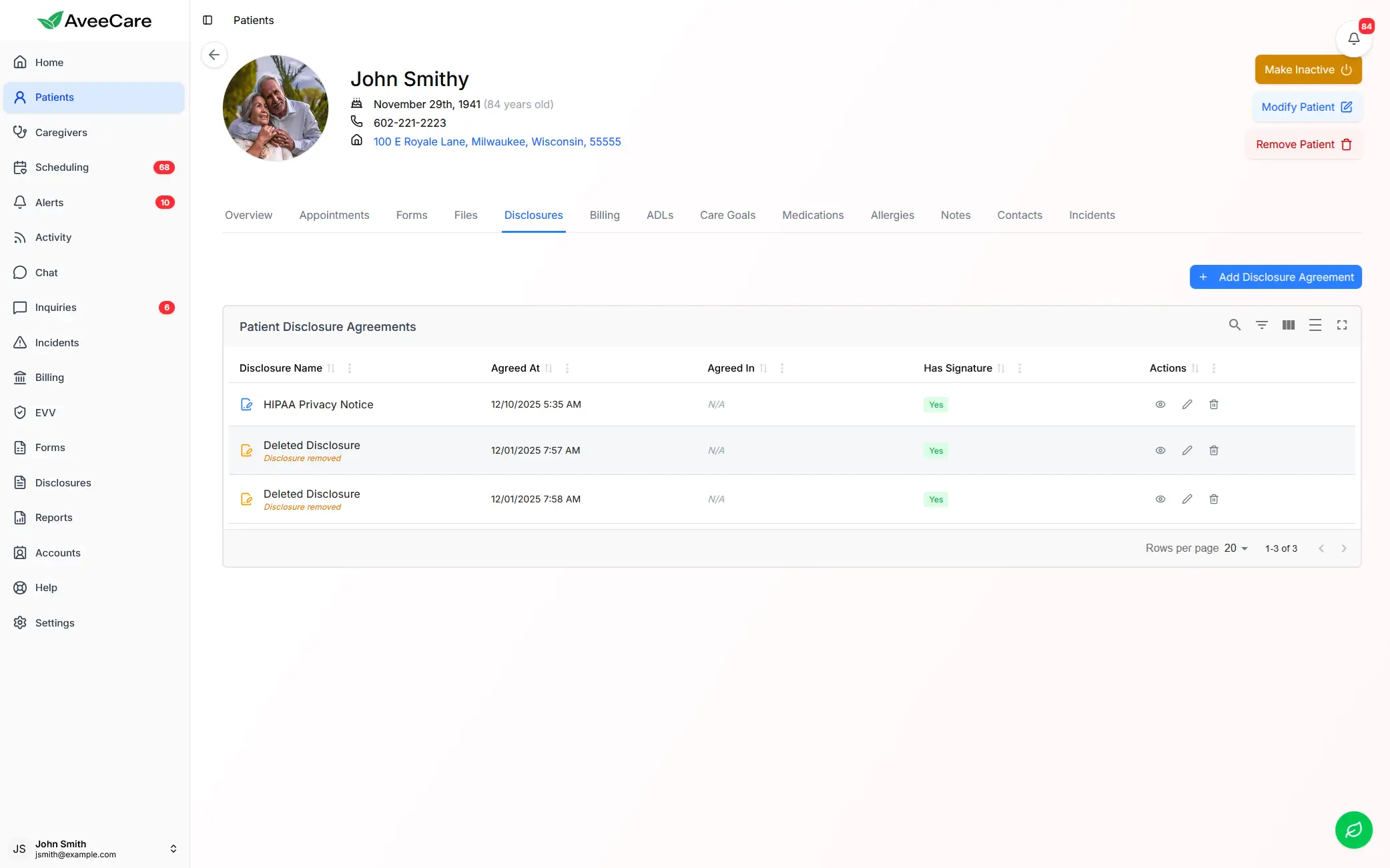
Task: Open the search icon in Patient Disclosure Agreements
Action: point(1235,325)
